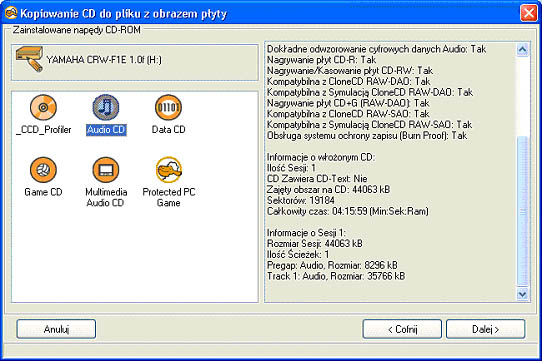542x362 pixels.
Task: Click the 'Informacje o Sesji 1:' heading
Action: pyautogui.click(x=306, y=233)
